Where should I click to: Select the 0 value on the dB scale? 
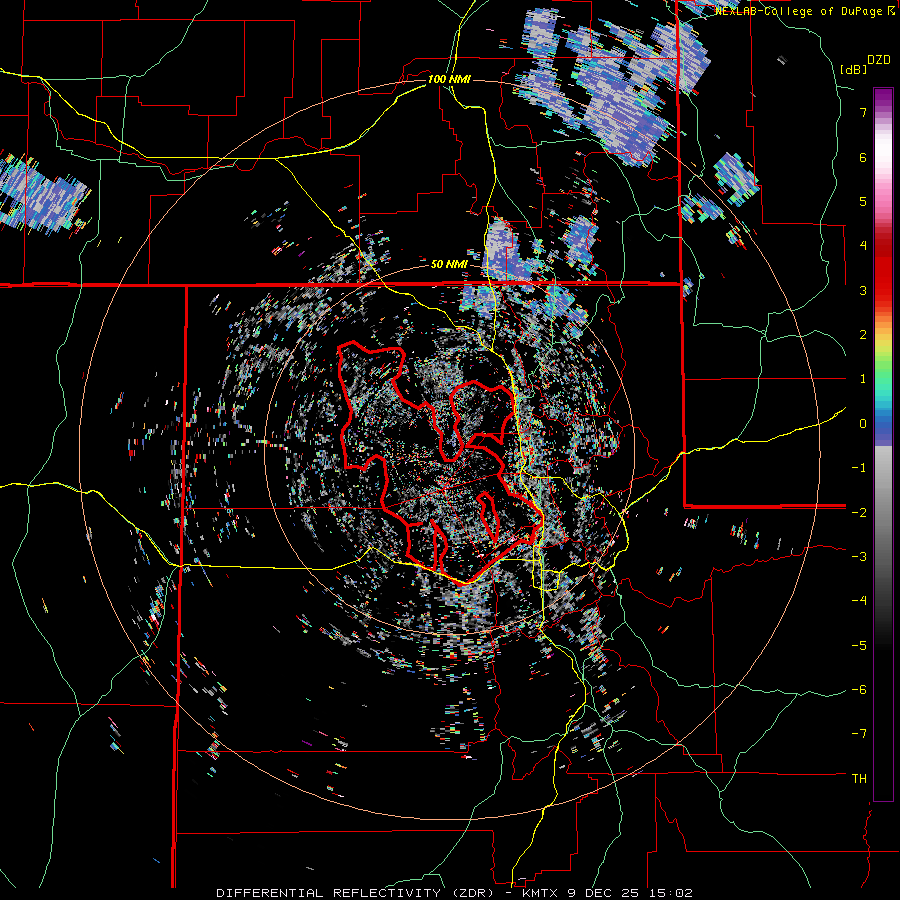tap(863, 424)
